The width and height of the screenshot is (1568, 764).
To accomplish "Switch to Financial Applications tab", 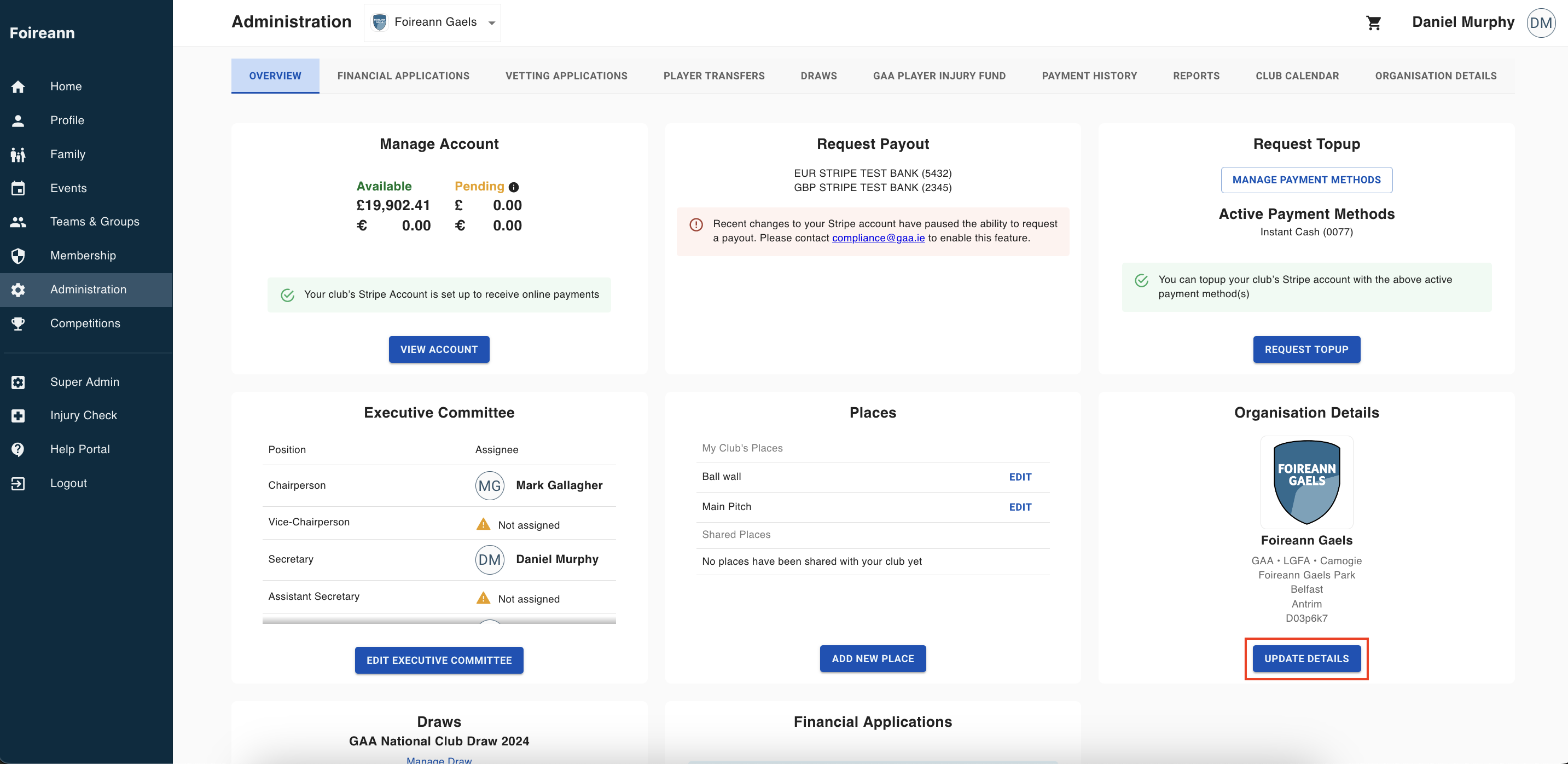I will coord(403,76).
